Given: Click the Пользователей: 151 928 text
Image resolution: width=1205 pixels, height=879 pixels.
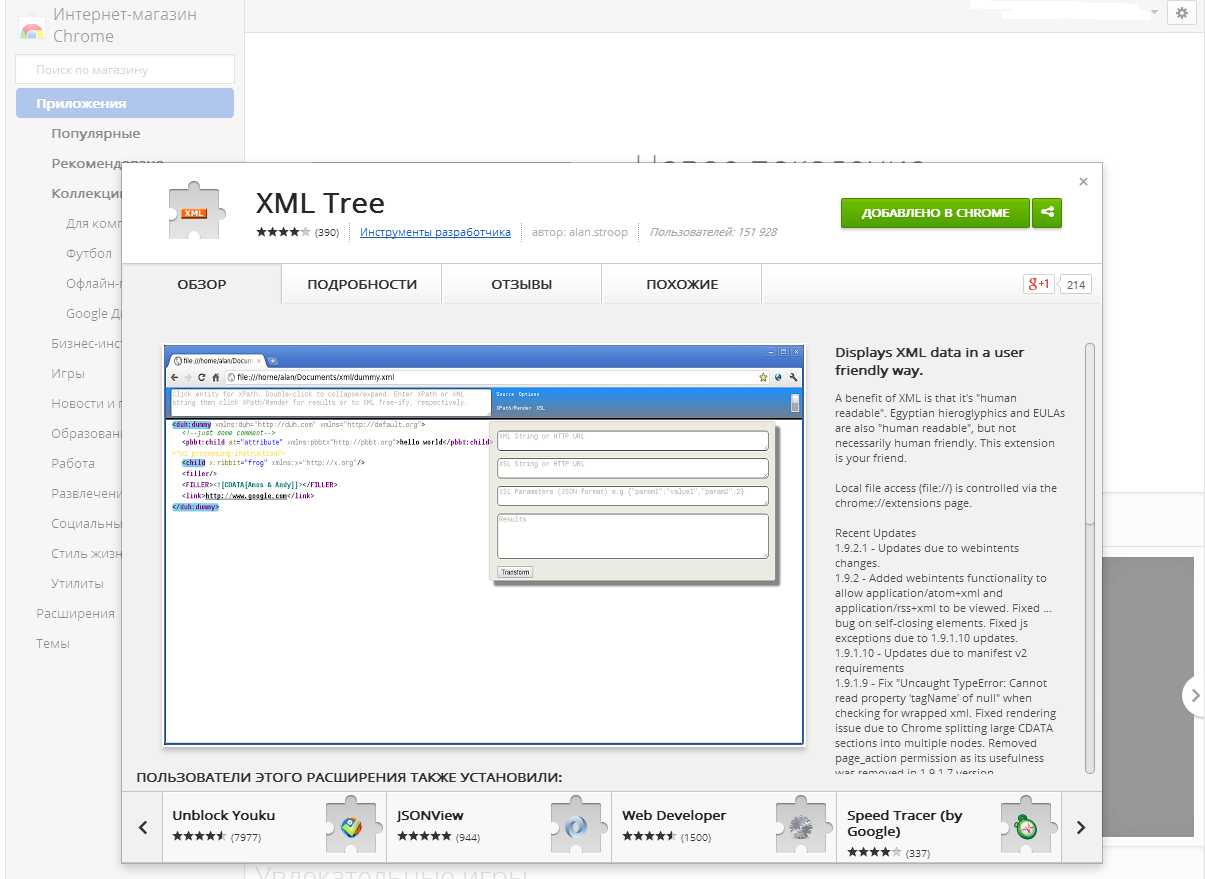Looking at the screenshot, I should 713,232.
